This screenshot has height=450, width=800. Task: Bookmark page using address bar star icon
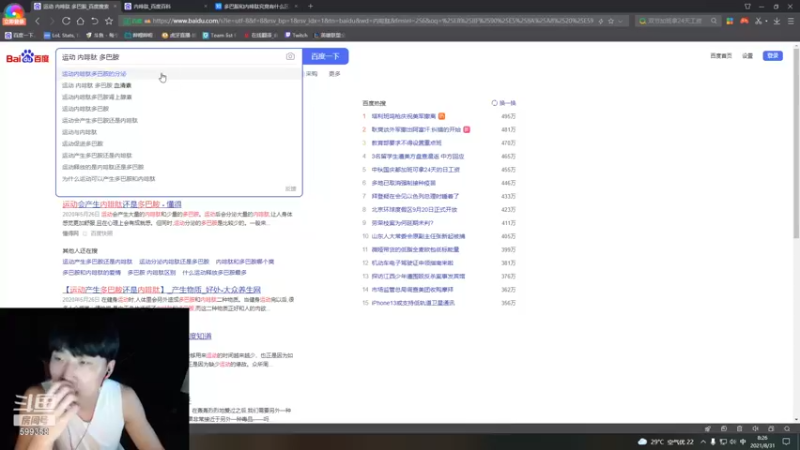click(x=611, y=21)
